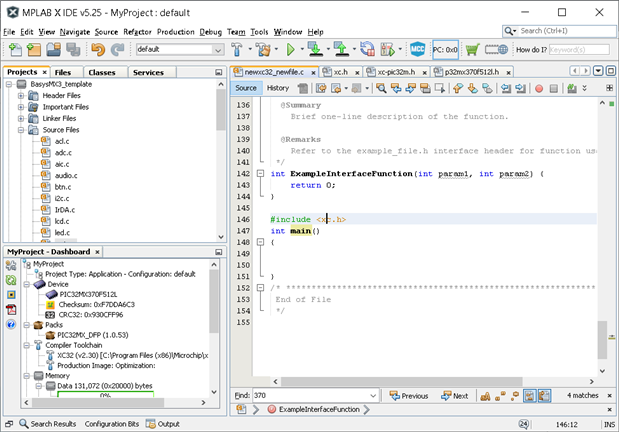Open the Output window button

coord(163,424)
